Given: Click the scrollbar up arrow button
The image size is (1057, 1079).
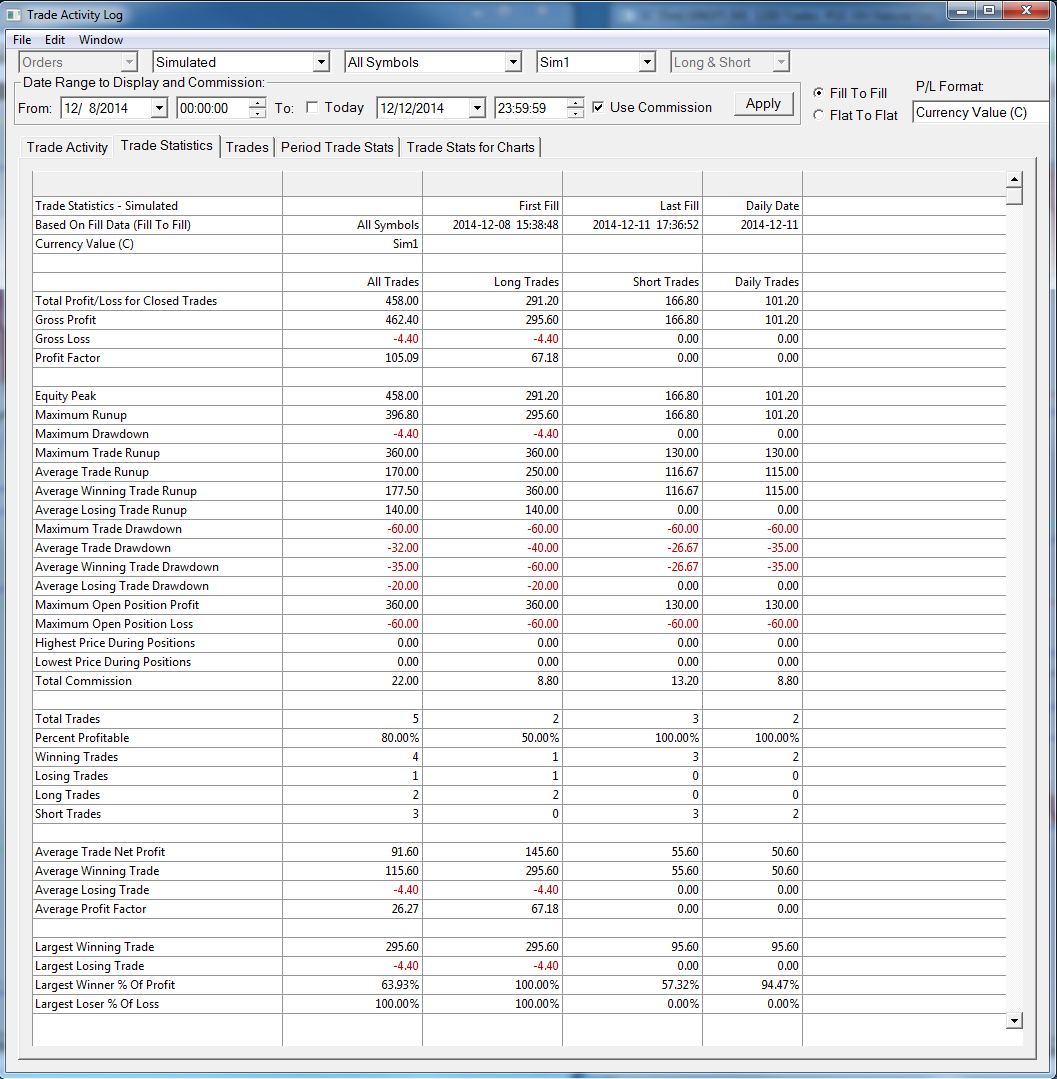Looking at the screenshot, I should pyautogui.click(x=1014, y=180).
